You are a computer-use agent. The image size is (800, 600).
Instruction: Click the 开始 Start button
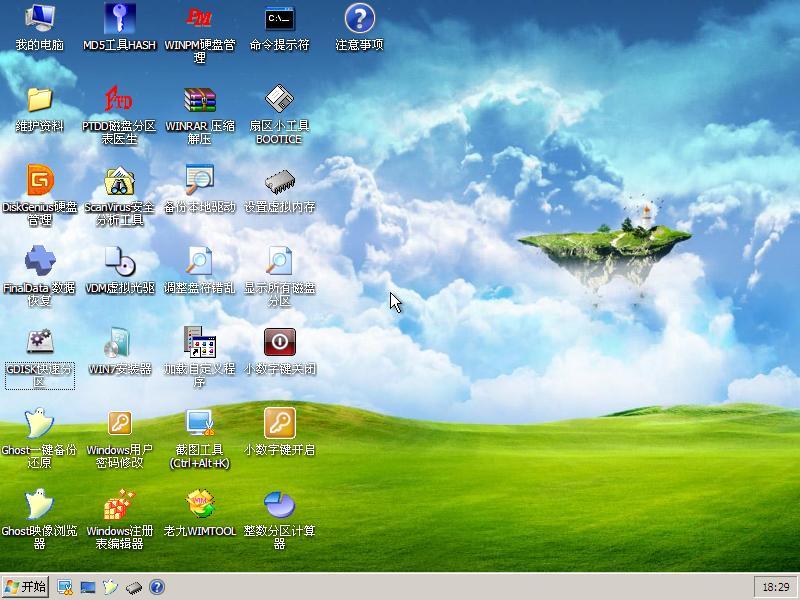(25, 587)
